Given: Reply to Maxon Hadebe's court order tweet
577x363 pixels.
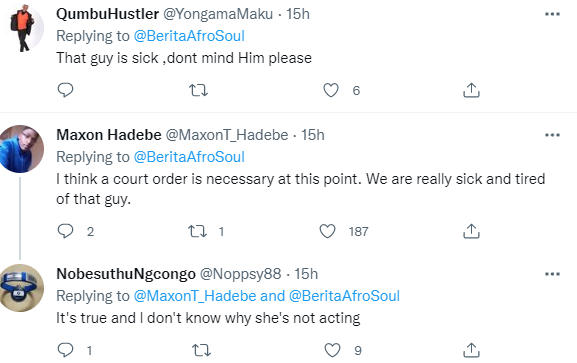Looking at the screenshot, I should 66,231.
